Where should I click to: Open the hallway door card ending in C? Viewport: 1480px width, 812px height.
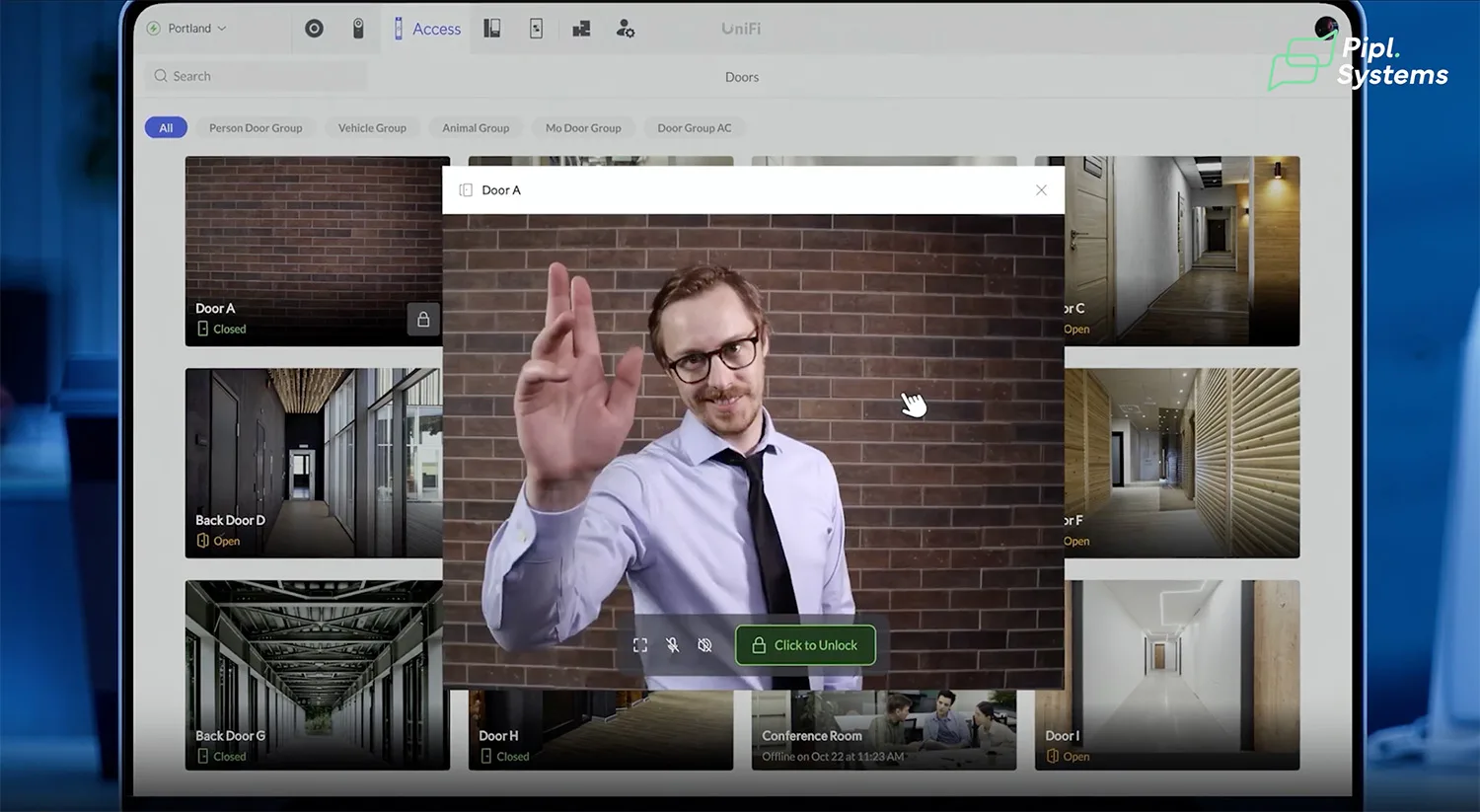(1182, 251)
